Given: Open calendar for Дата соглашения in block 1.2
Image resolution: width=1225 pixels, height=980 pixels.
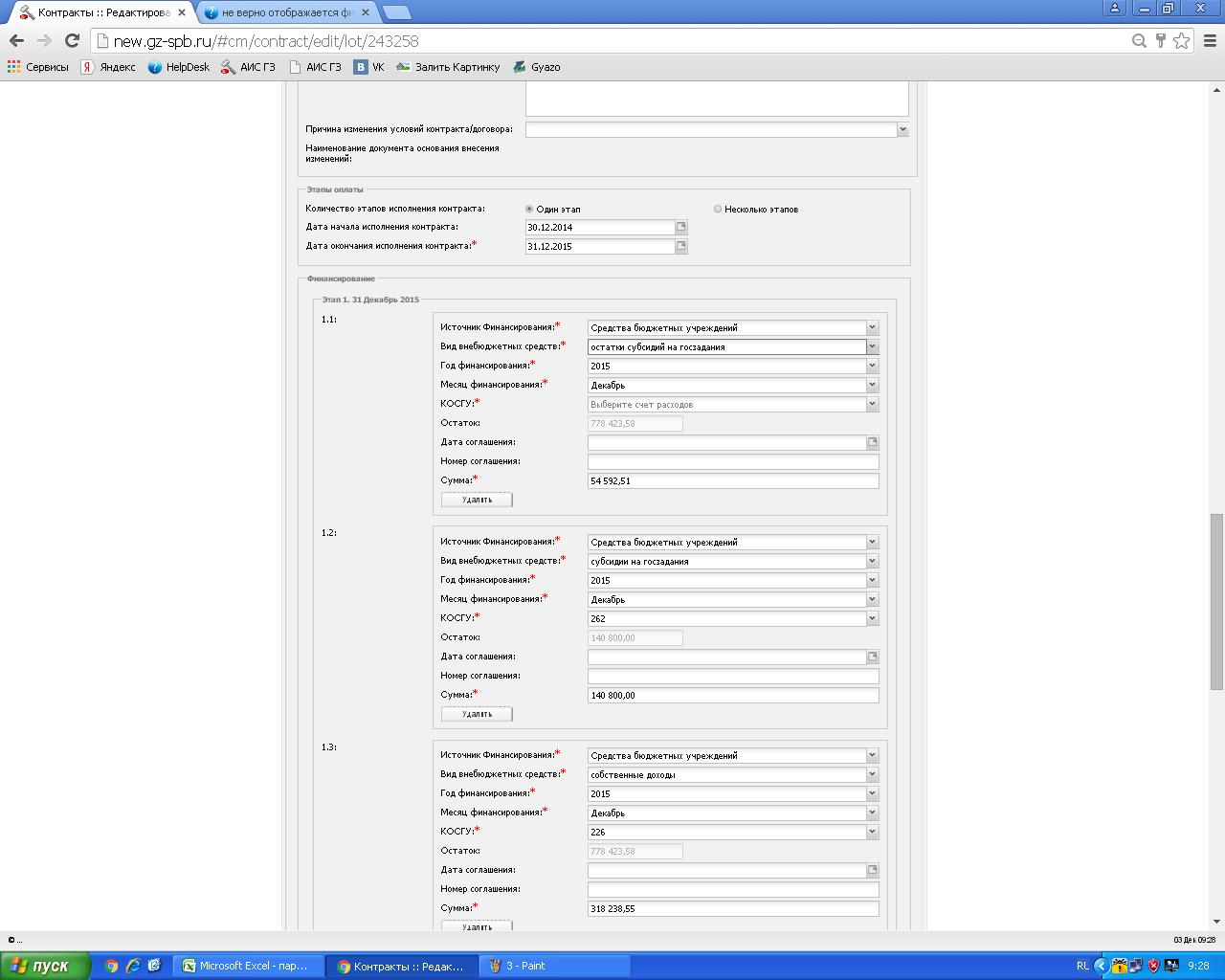Looking at the screenshot, I should coord(873,657).
